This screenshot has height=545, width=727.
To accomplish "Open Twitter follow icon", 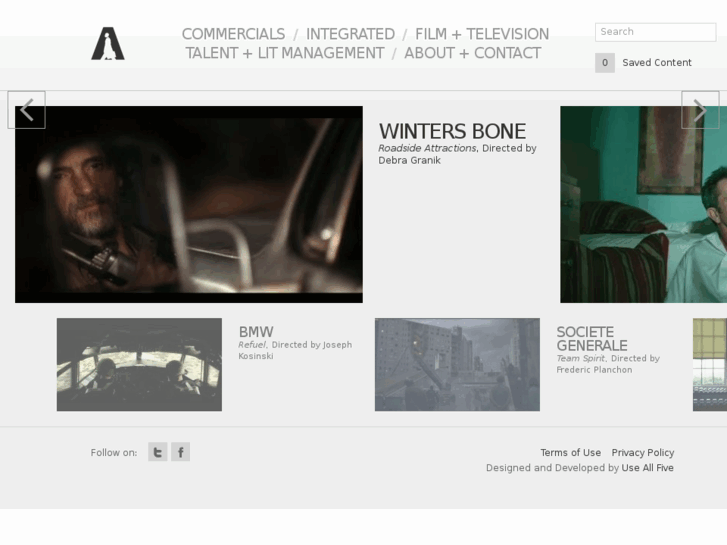I will [158, 452].
